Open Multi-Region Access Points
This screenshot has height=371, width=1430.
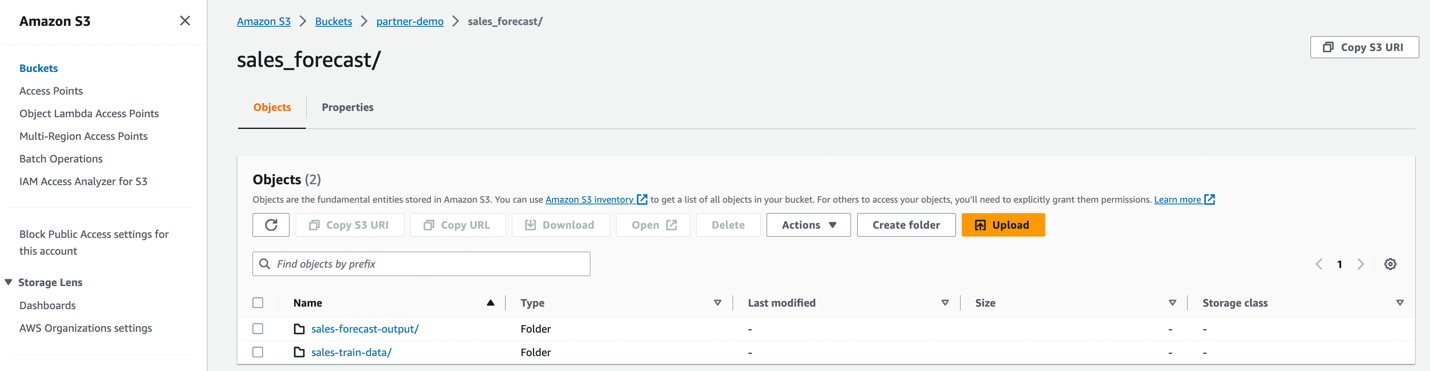pos(84,136)
